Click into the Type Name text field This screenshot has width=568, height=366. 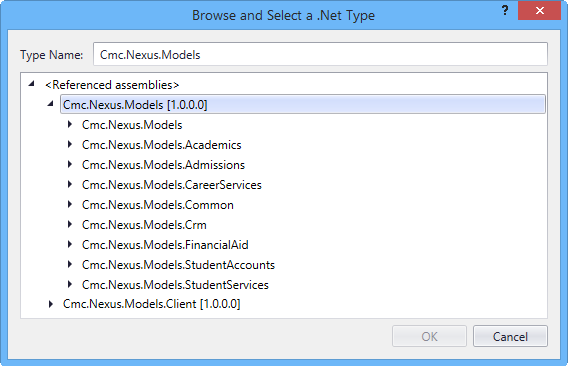coord(320,54)
